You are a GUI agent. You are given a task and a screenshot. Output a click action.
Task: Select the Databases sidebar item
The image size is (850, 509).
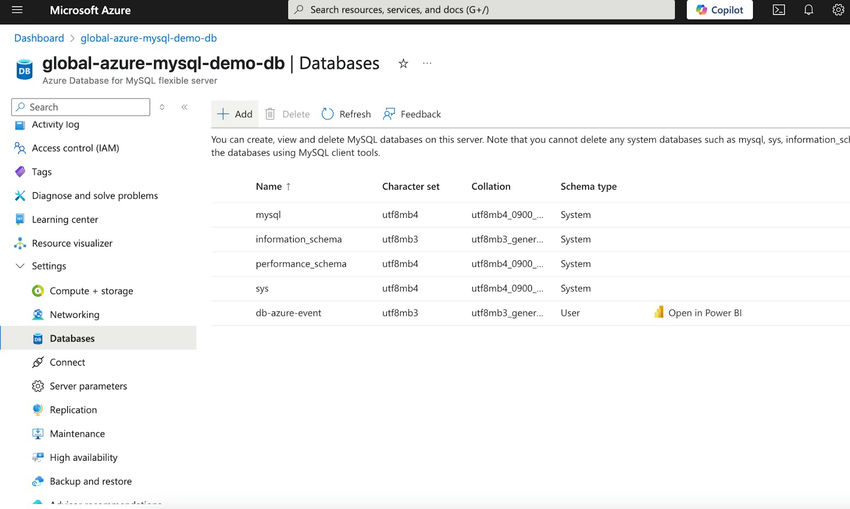click(98, 338)
